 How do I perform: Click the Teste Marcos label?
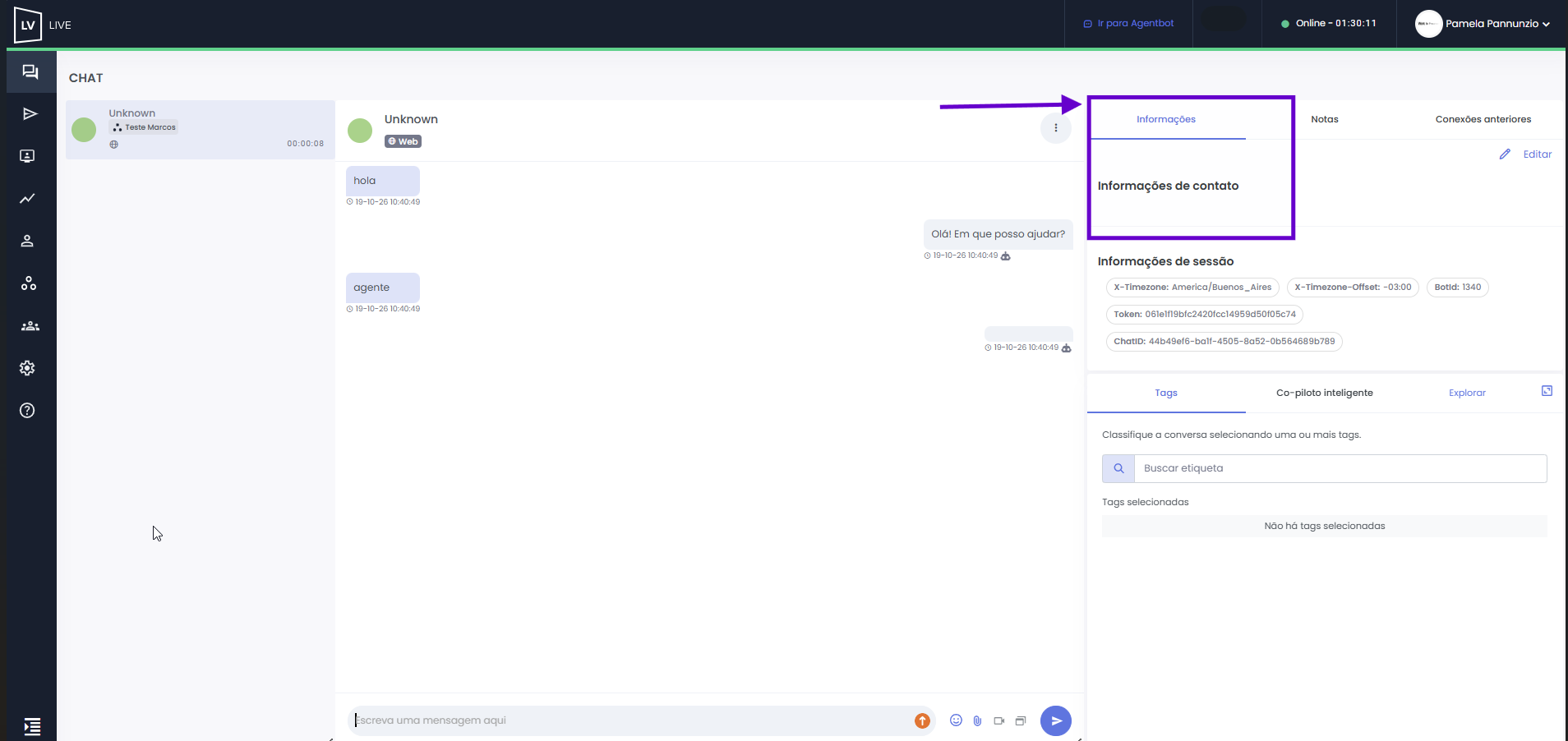point(144,127)
